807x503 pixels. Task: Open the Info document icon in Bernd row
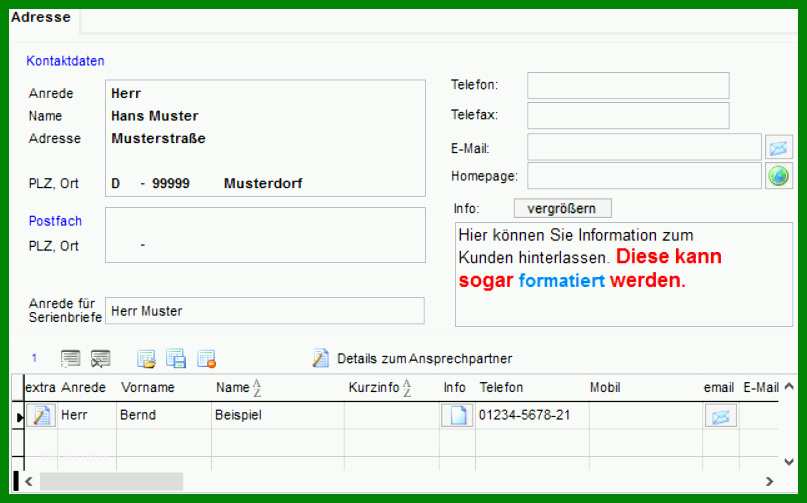[457, 415]
